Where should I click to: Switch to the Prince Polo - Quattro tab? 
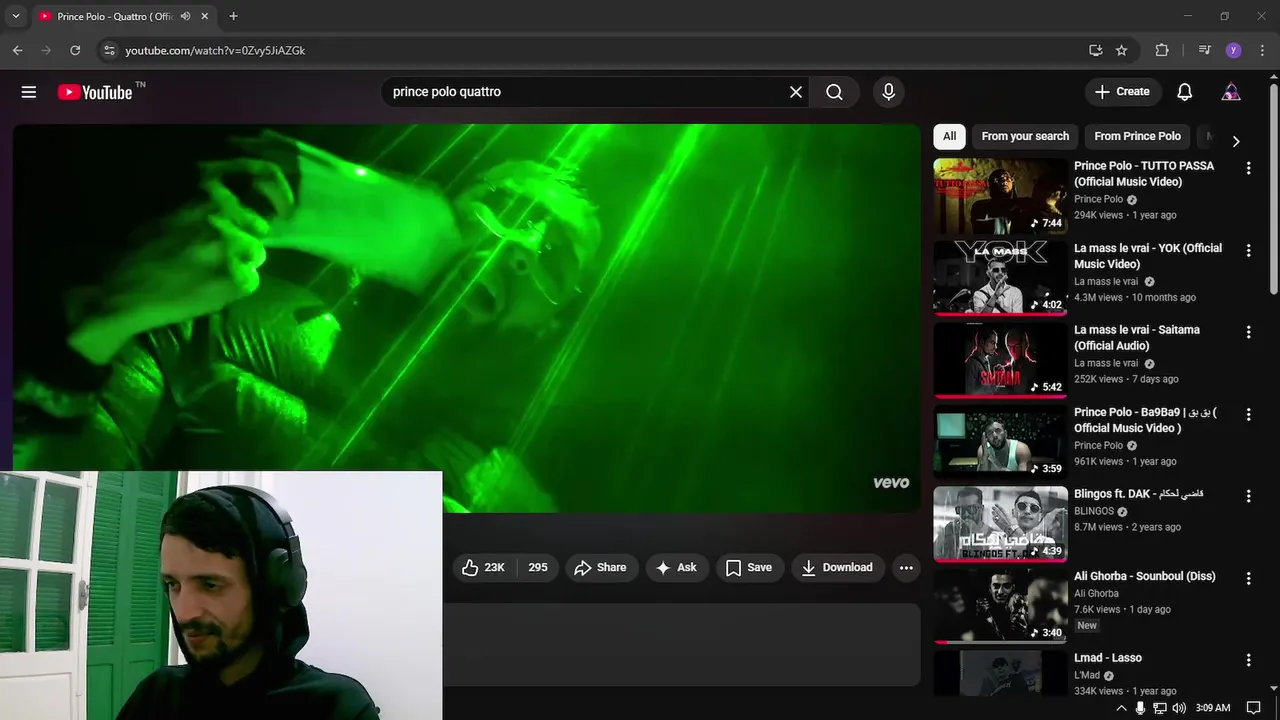tap(115, 16)
